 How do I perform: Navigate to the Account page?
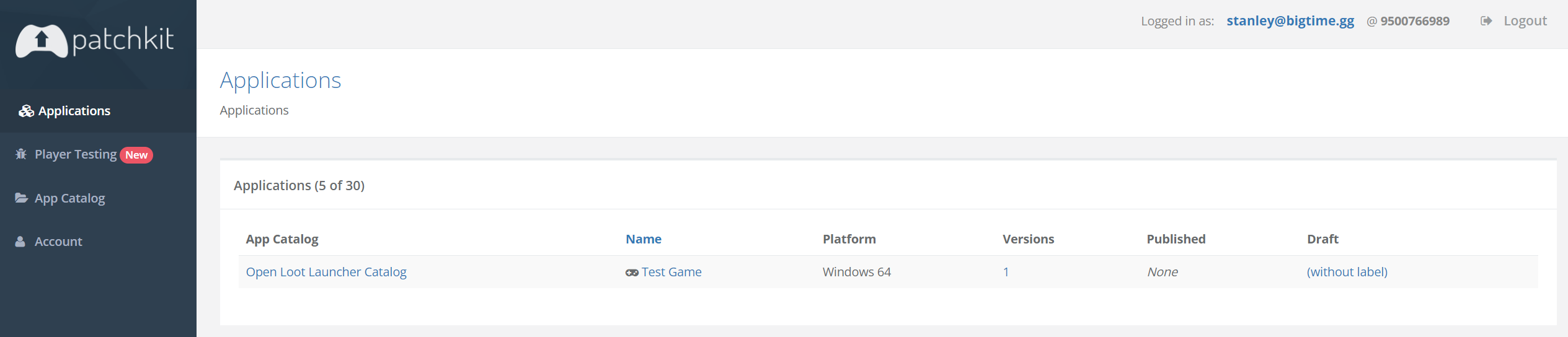pyautogui.click(x=58, y=242)
